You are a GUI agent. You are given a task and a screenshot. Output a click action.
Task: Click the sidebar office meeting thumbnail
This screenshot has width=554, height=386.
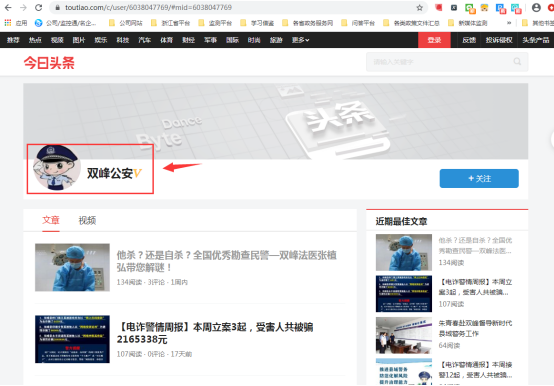click(403, 335)
